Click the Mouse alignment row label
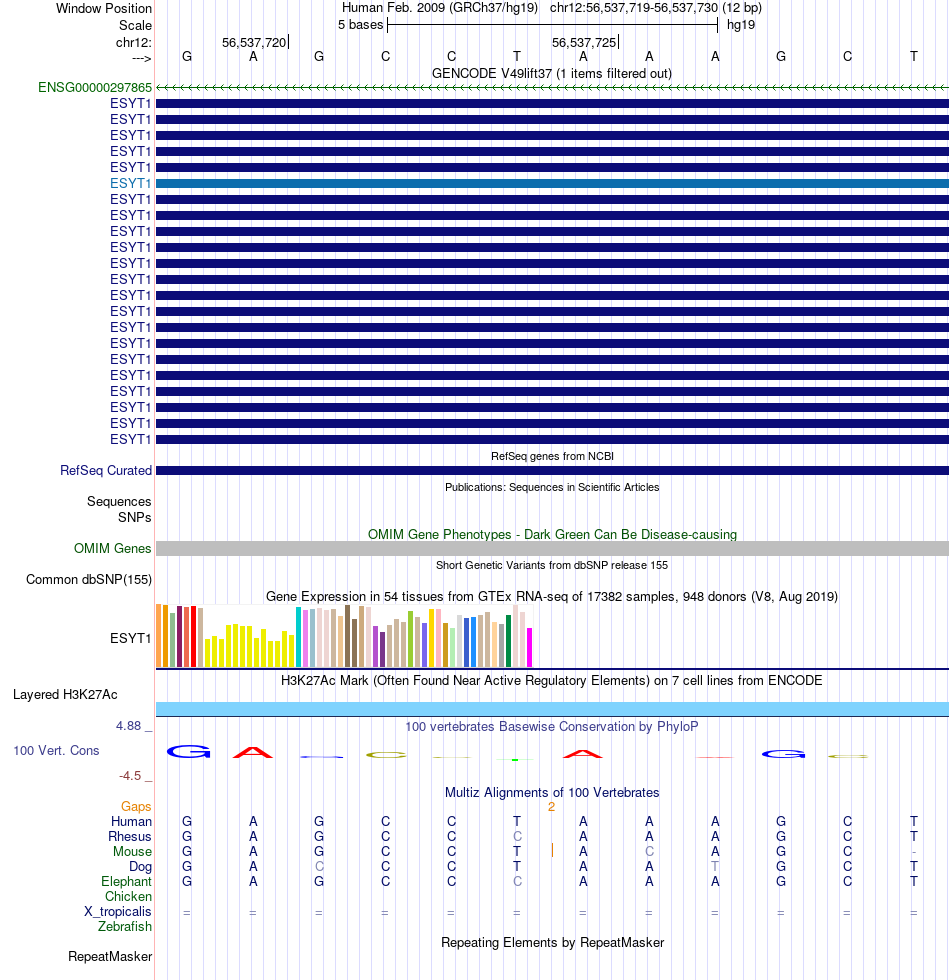Viewport: 950px width, 980px height. [132, 851]
